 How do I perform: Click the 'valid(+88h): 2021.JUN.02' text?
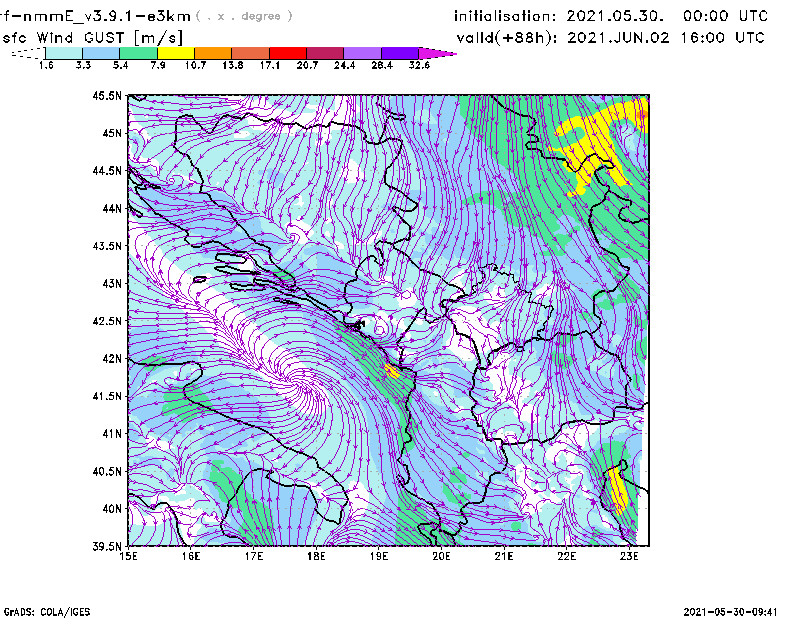pyautogui.click(x=563, y=38)
